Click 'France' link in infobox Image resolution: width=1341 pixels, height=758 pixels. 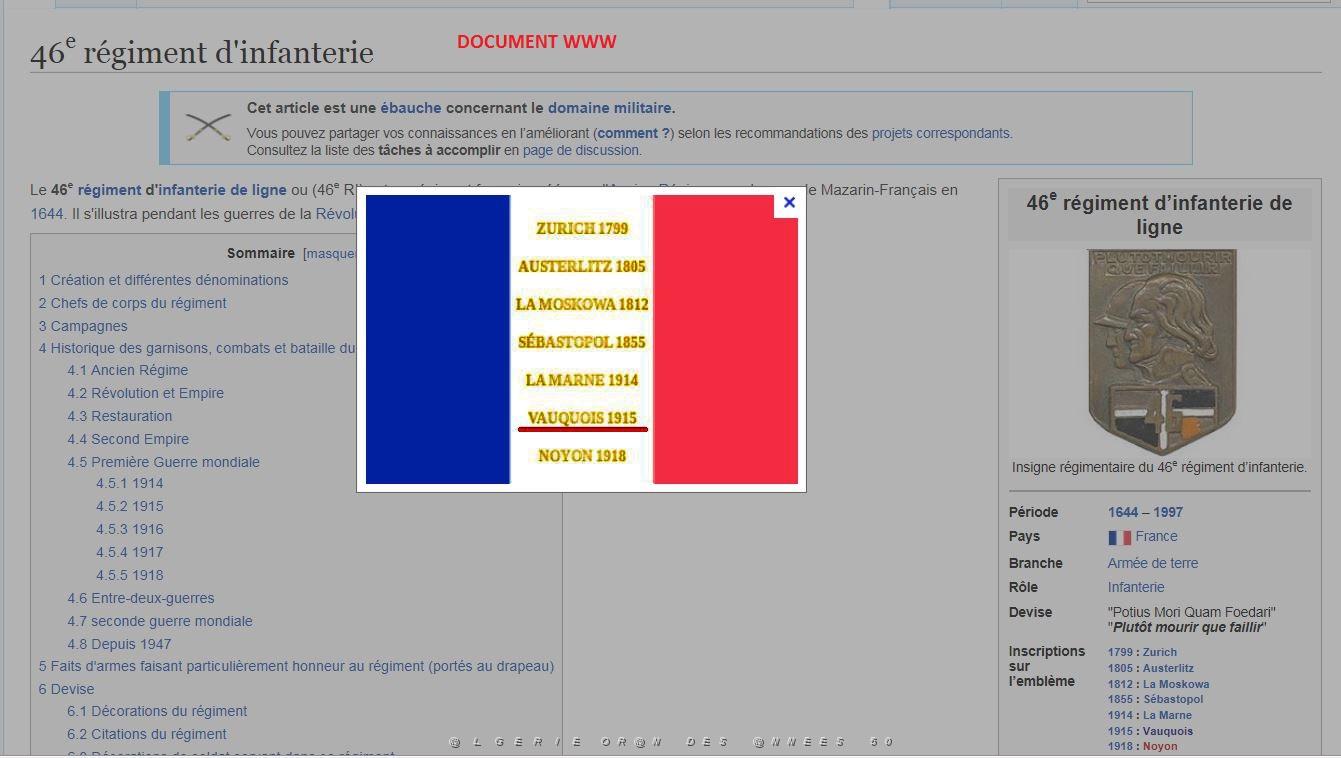point(1157,536)
